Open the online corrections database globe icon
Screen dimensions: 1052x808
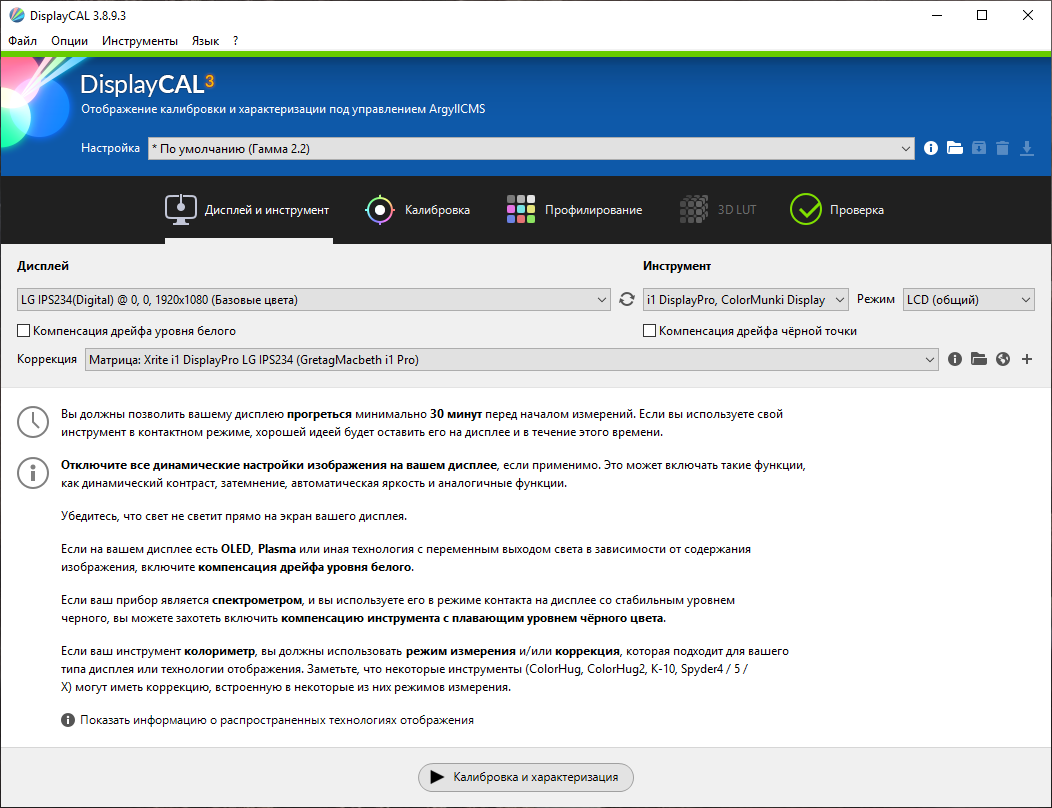coord(1003,359)
